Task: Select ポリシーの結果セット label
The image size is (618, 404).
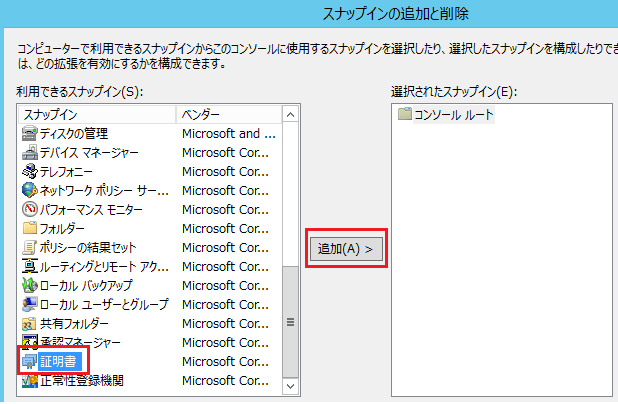Action: 88,248
